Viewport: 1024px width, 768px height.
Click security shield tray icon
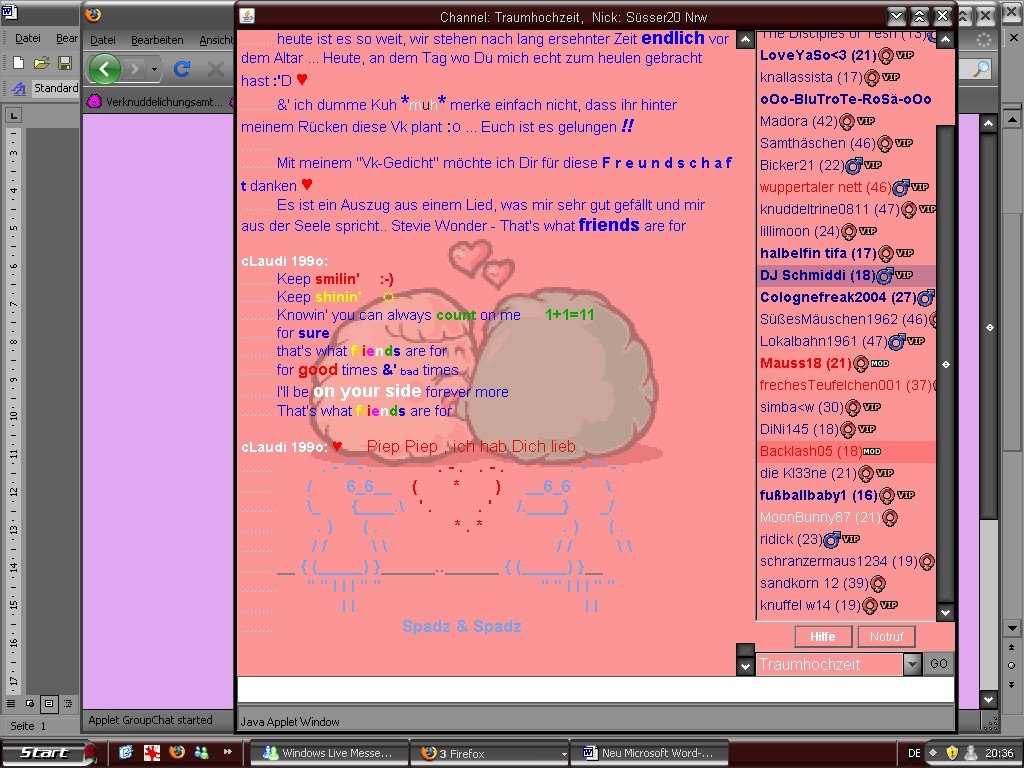click(952, 752)
